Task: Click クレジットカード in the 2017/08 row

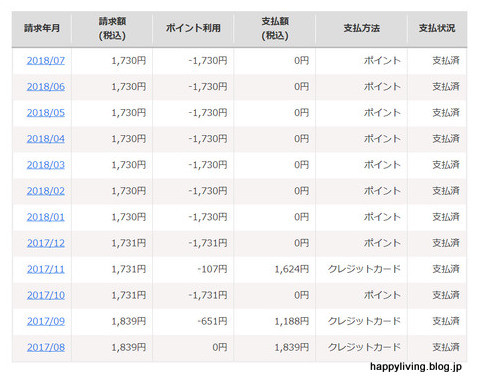Action: (x=364, y=347)
